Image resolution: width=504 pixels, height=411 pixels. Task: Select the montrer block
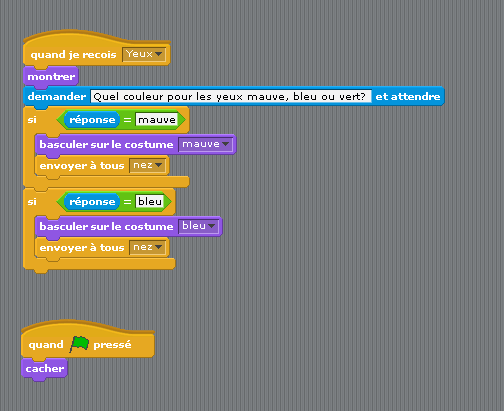pyautogui.click(x=51, y=77)
